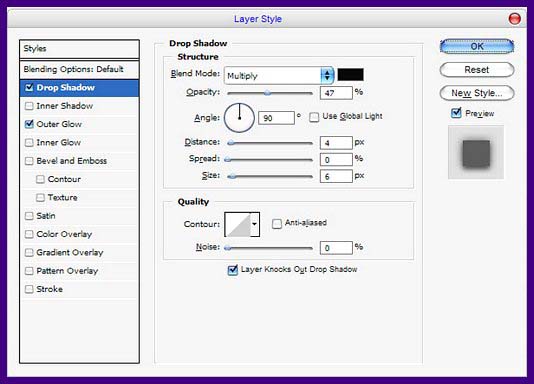Open Outer Glow settings row
This screenshot has height=384, width=534.
[79, 124]
